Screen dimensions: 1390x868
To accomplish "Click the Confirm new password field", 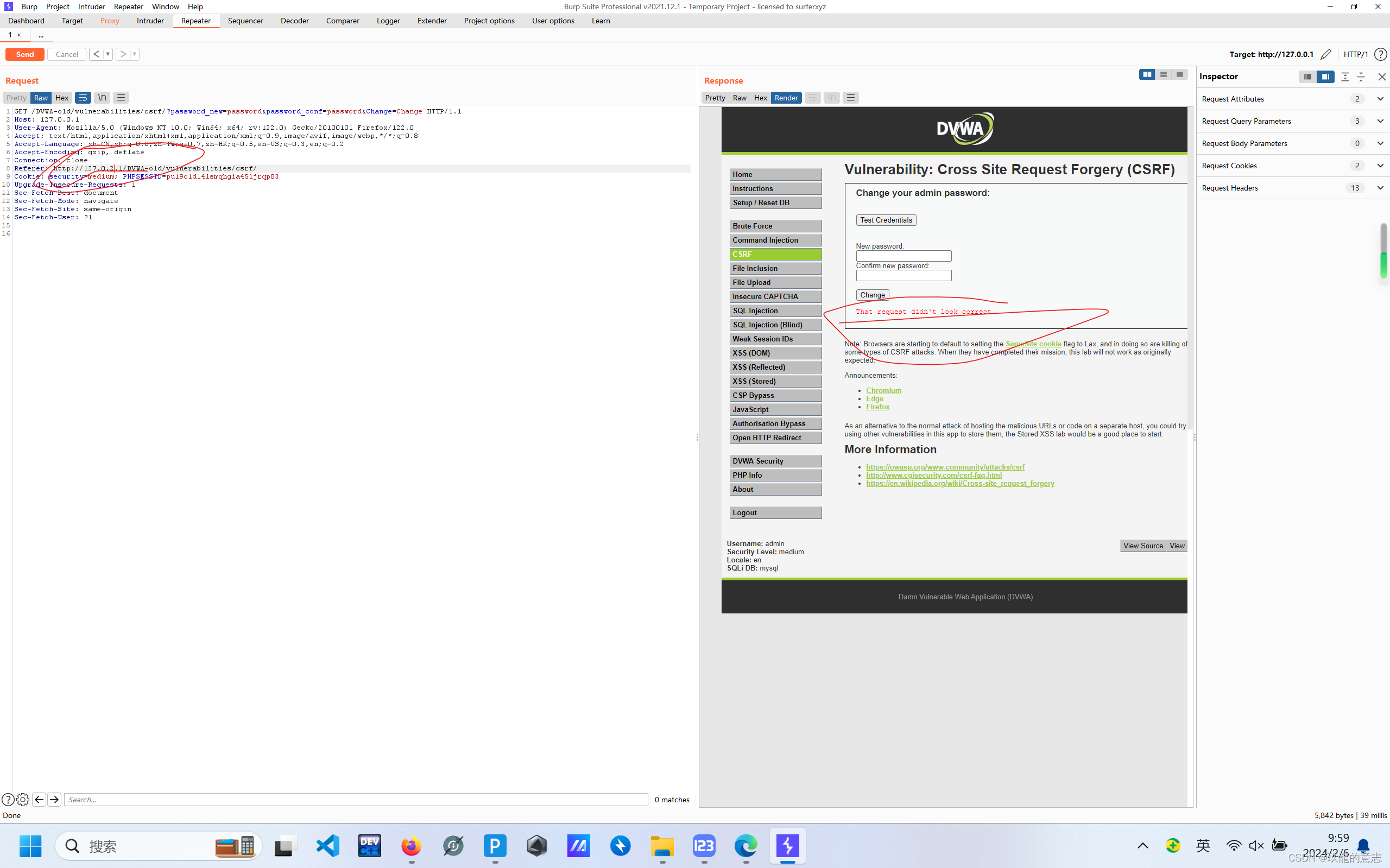I will [903, 276].
